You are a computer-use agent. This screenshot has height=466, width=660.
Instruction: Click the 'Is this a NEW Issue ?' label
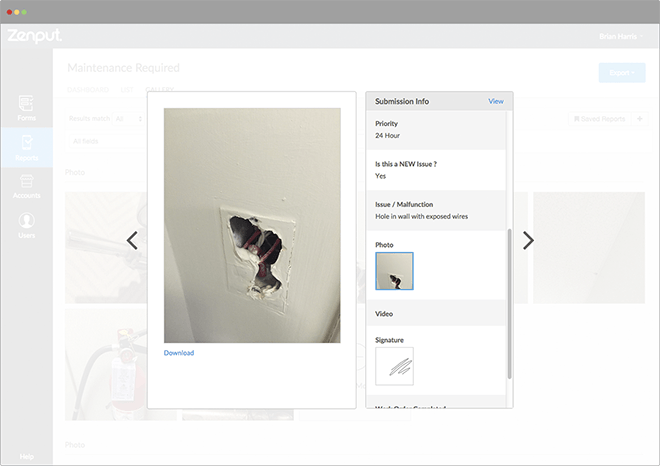pos(406,164)
